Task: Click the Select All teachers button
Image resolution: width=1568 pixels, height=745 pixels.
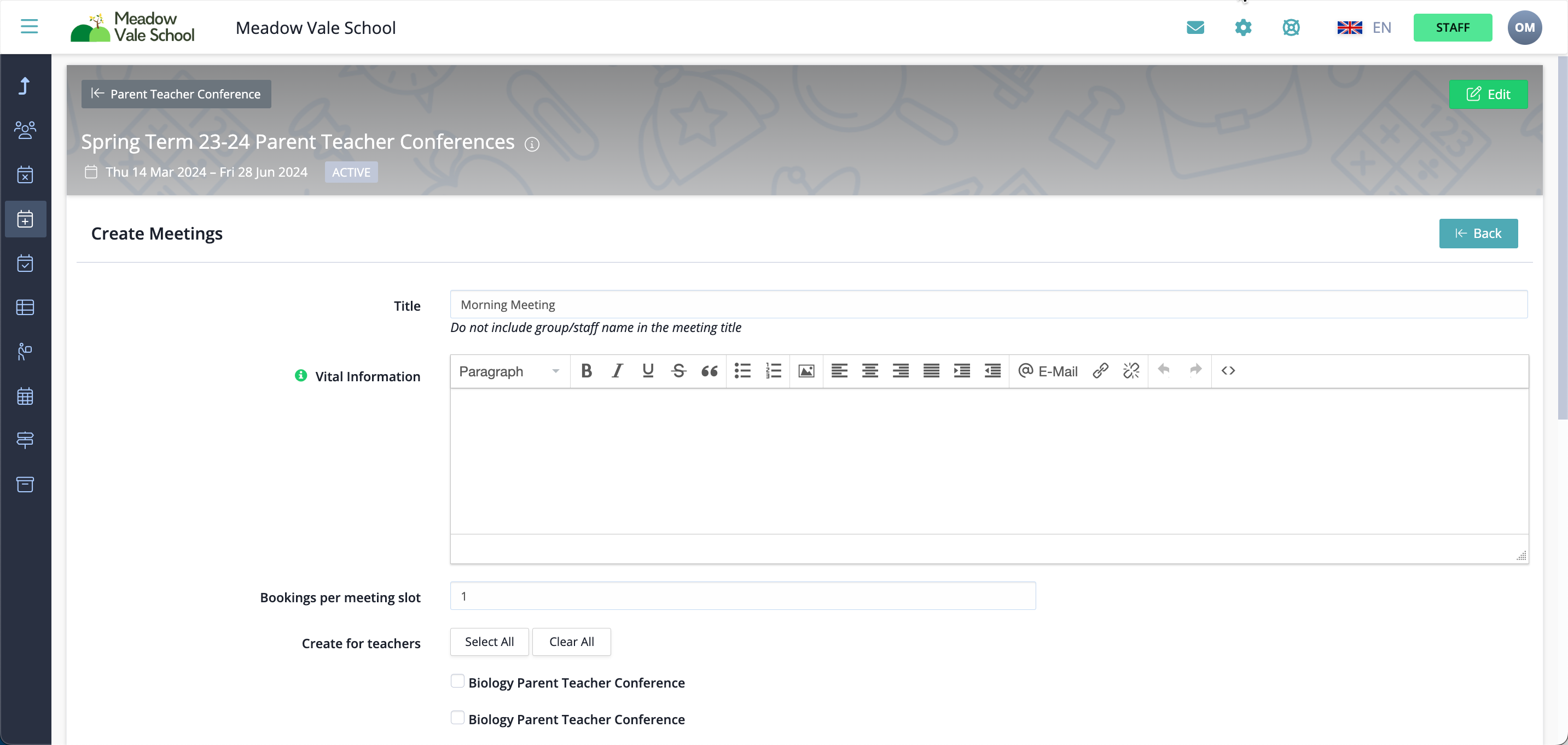Action: 490,642
